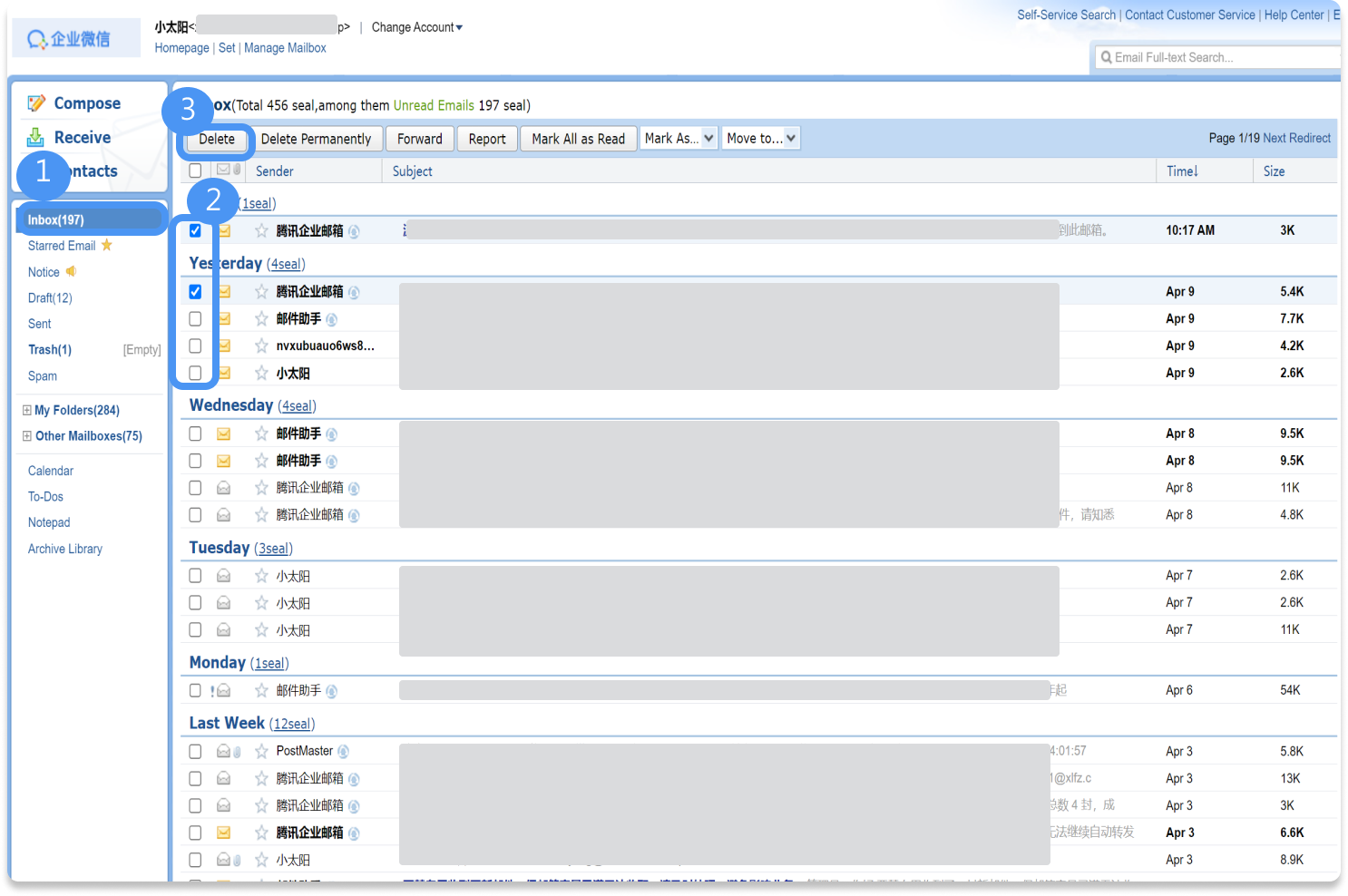Viewport: 1348px width, 896px height.
Task: Click the Email Full-text Search field
Action: coord(1218,57)
